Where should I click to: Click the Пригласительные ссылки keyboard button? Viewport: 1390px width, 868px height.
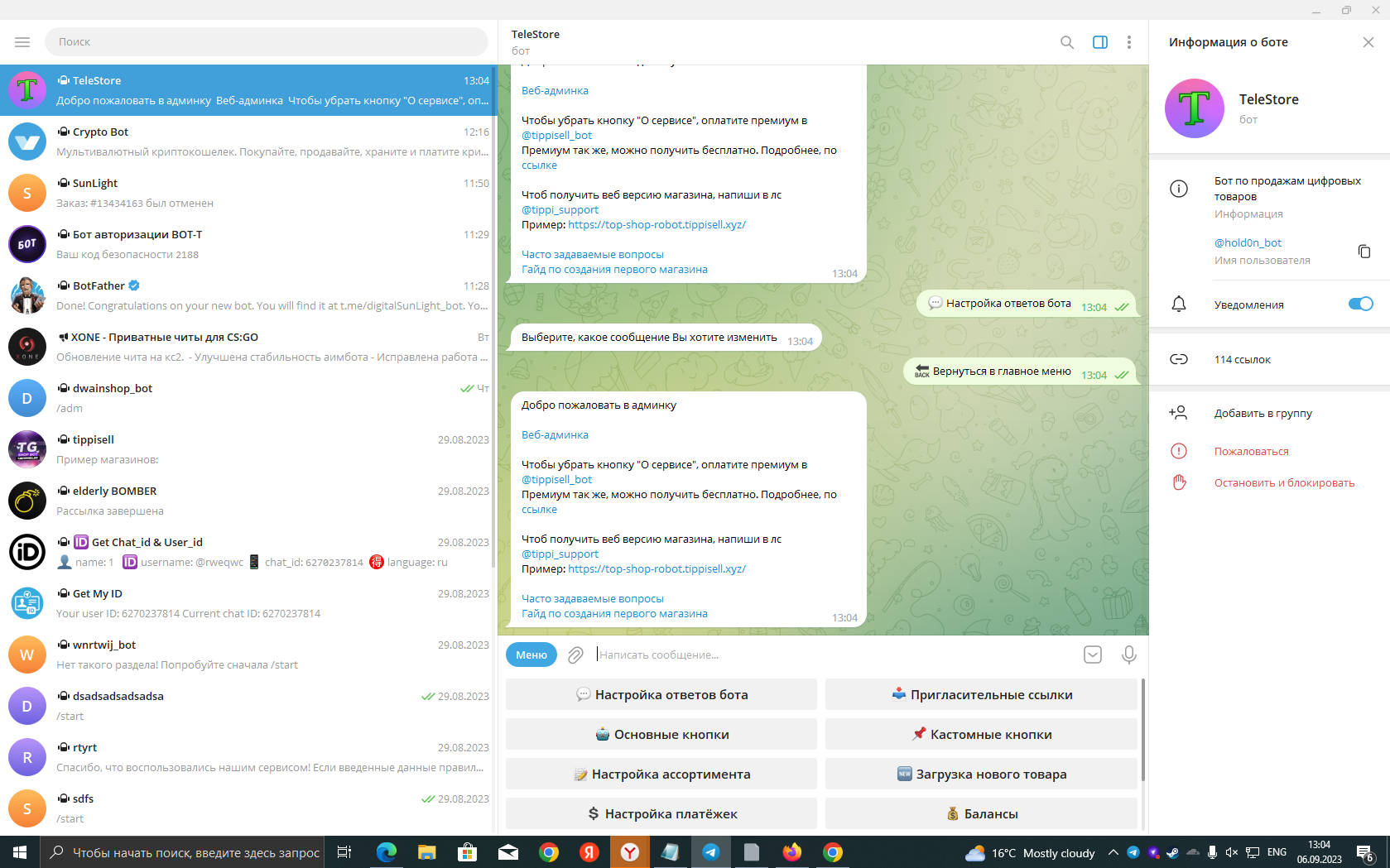coord(981,694)
